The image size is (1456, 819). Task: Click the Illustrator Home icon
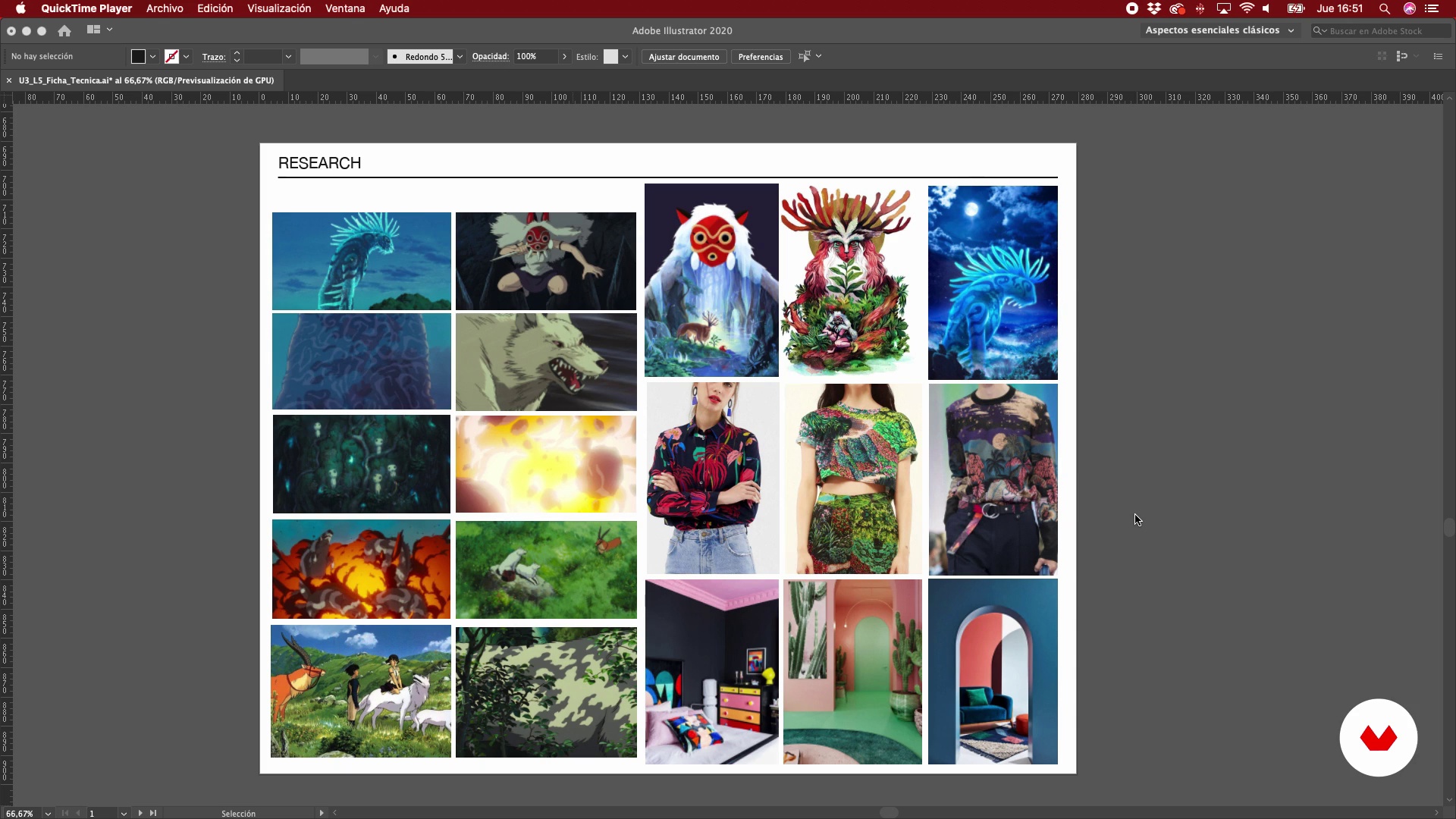[x=64, y=30]
